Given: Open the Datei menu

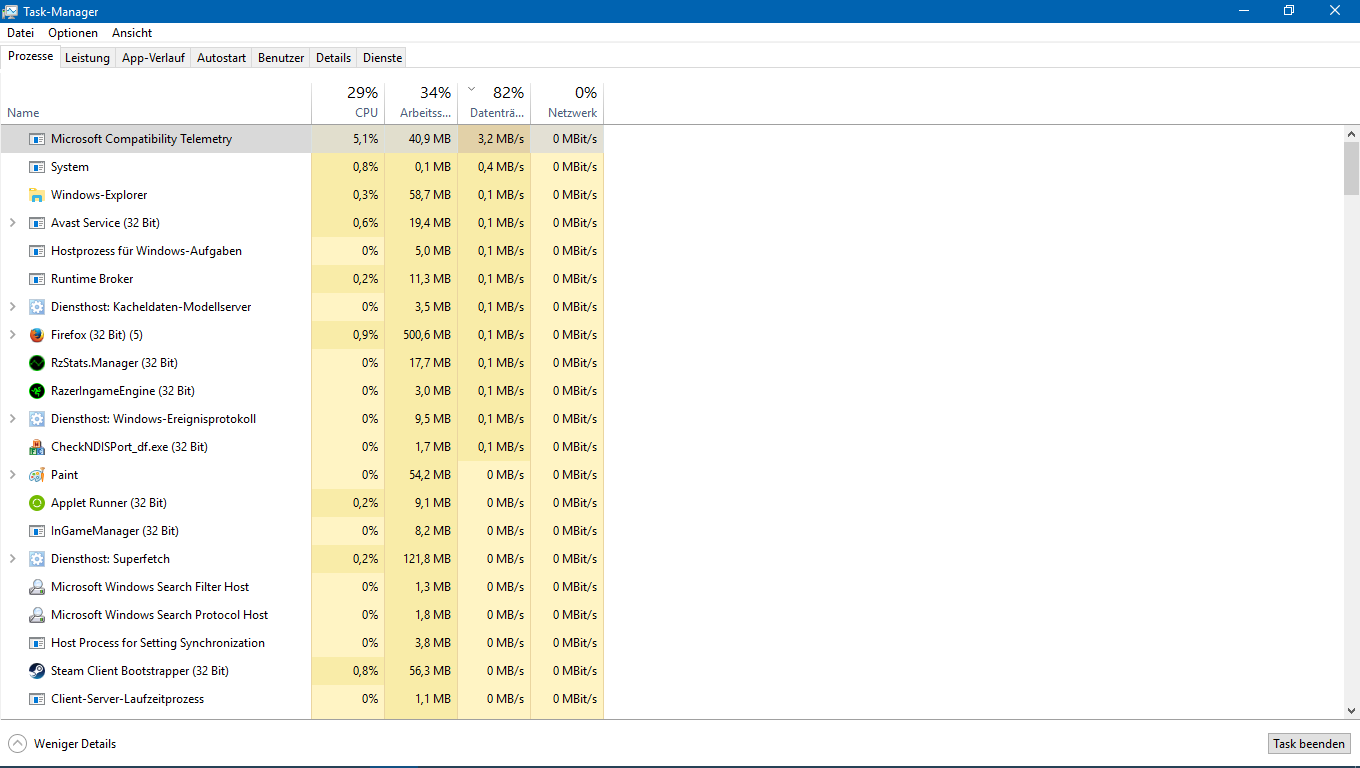Looking at the screenshot, I should [x=20, y=33].
